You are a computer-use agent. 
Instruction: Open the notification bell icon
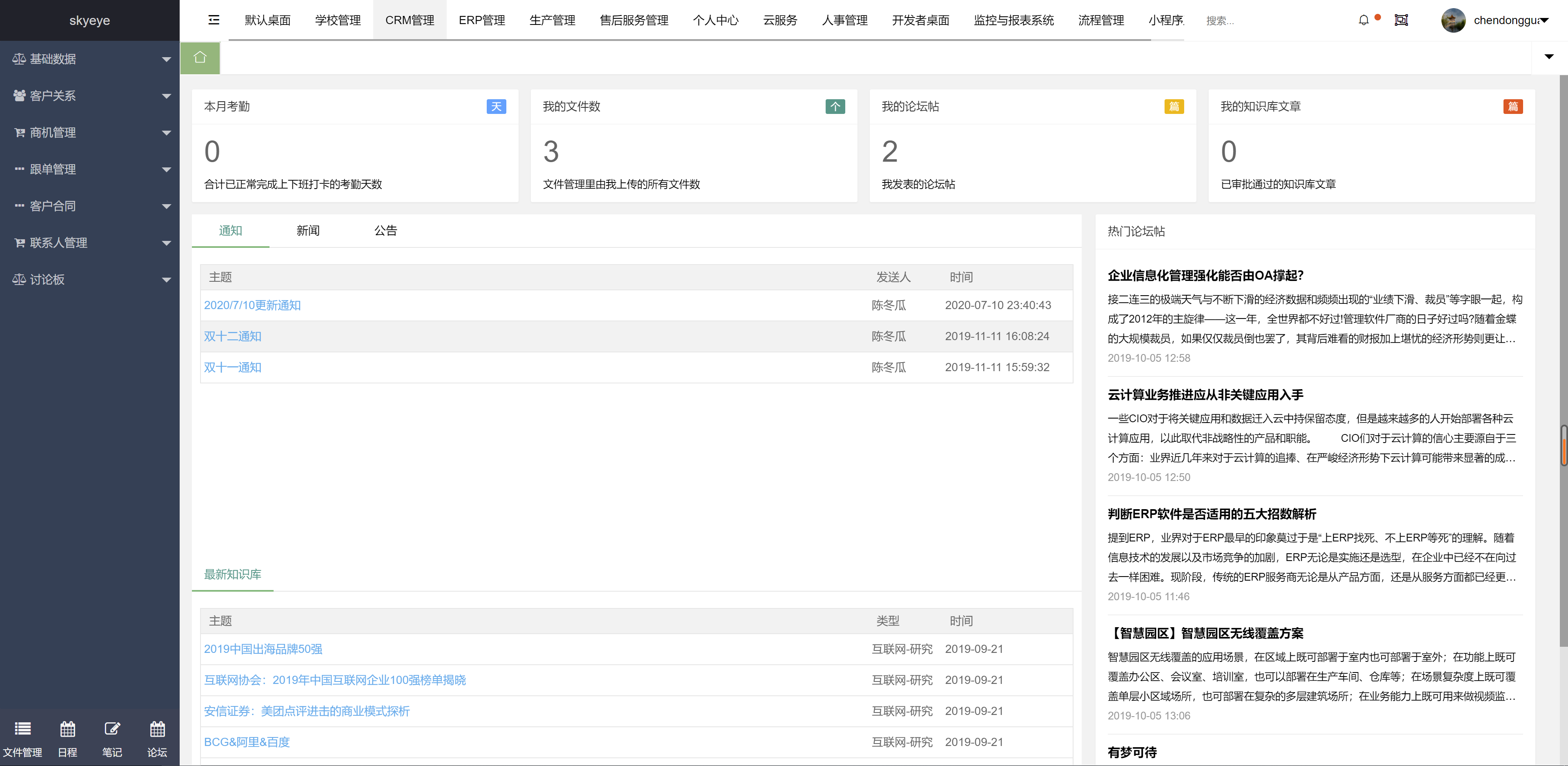[1363, 20]
